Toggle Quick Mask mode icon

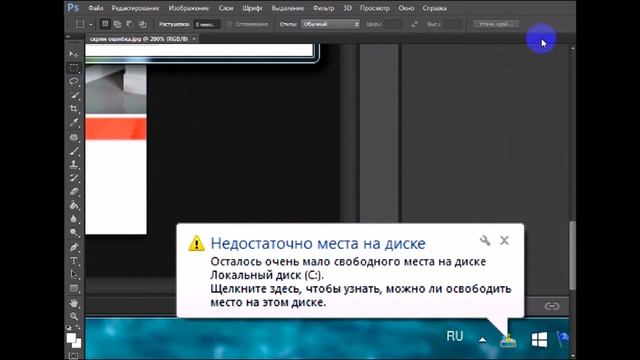click(73, 356)
